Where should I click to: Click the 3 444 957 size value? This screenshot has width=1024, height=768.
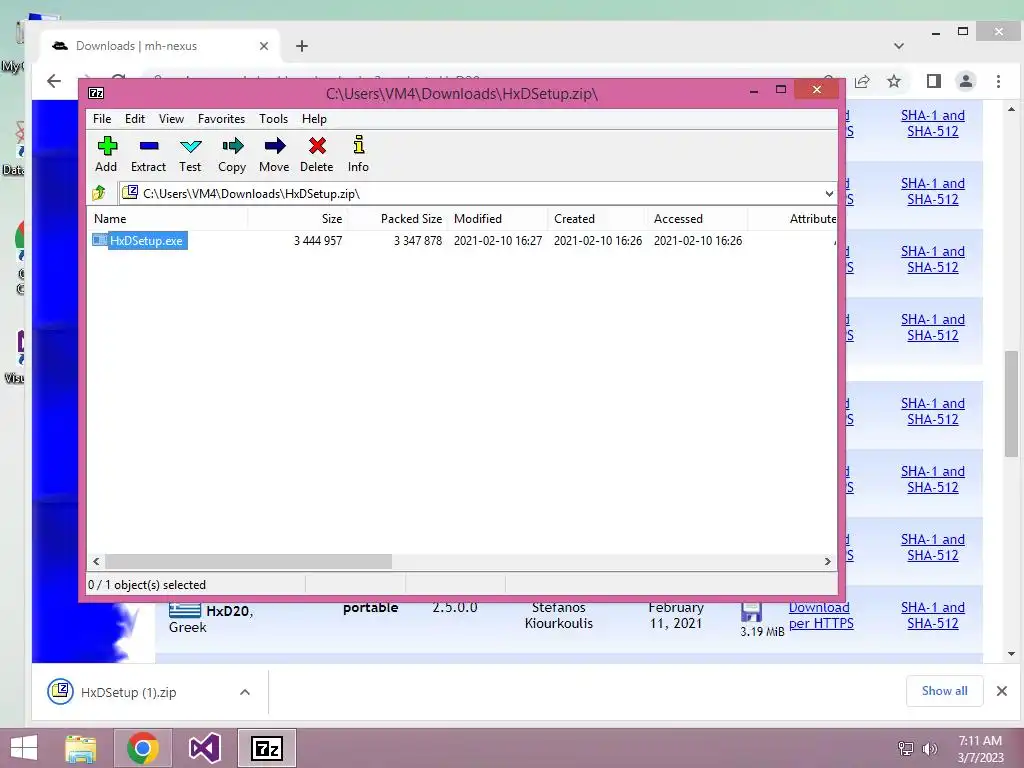click(318, 241)
